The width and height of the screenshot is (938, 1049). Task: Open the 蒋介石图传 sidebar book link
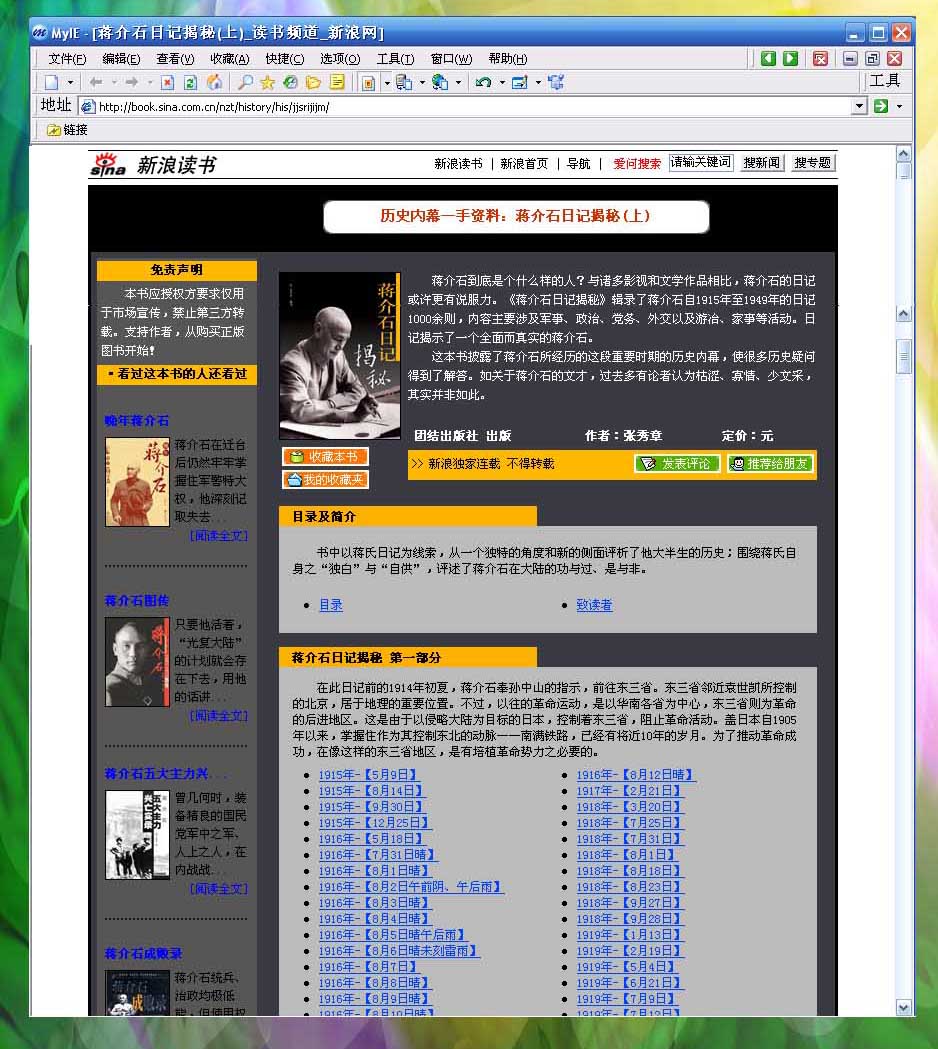[x=136, y=601]
